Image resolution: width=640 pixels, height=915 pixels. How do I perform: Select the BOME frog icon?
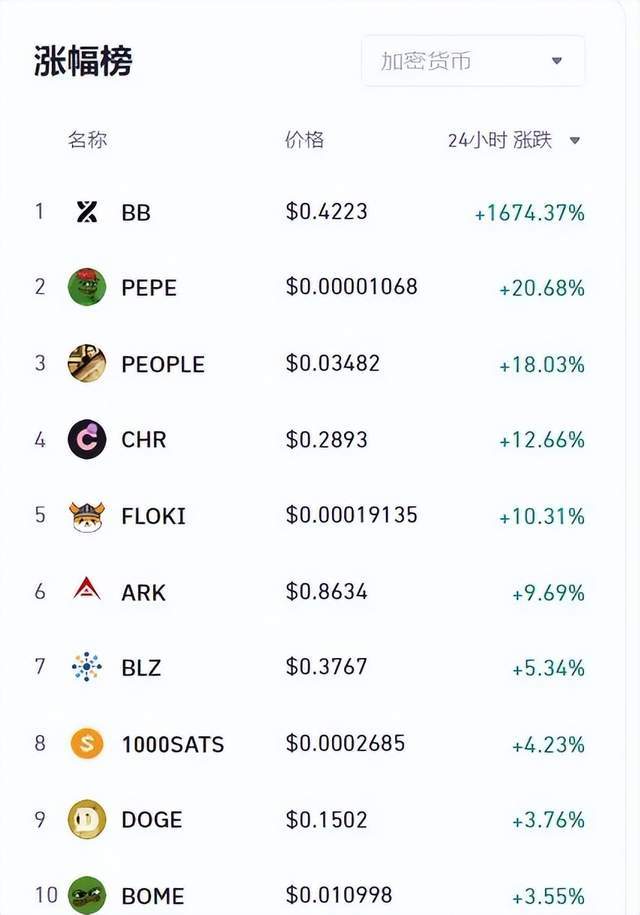pyautogui.click(x=87, y=895)
